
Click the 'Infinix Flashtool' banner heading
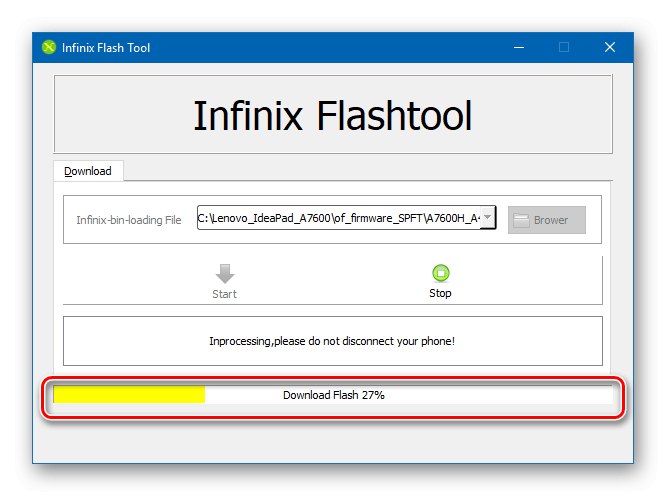click(333, 115)
